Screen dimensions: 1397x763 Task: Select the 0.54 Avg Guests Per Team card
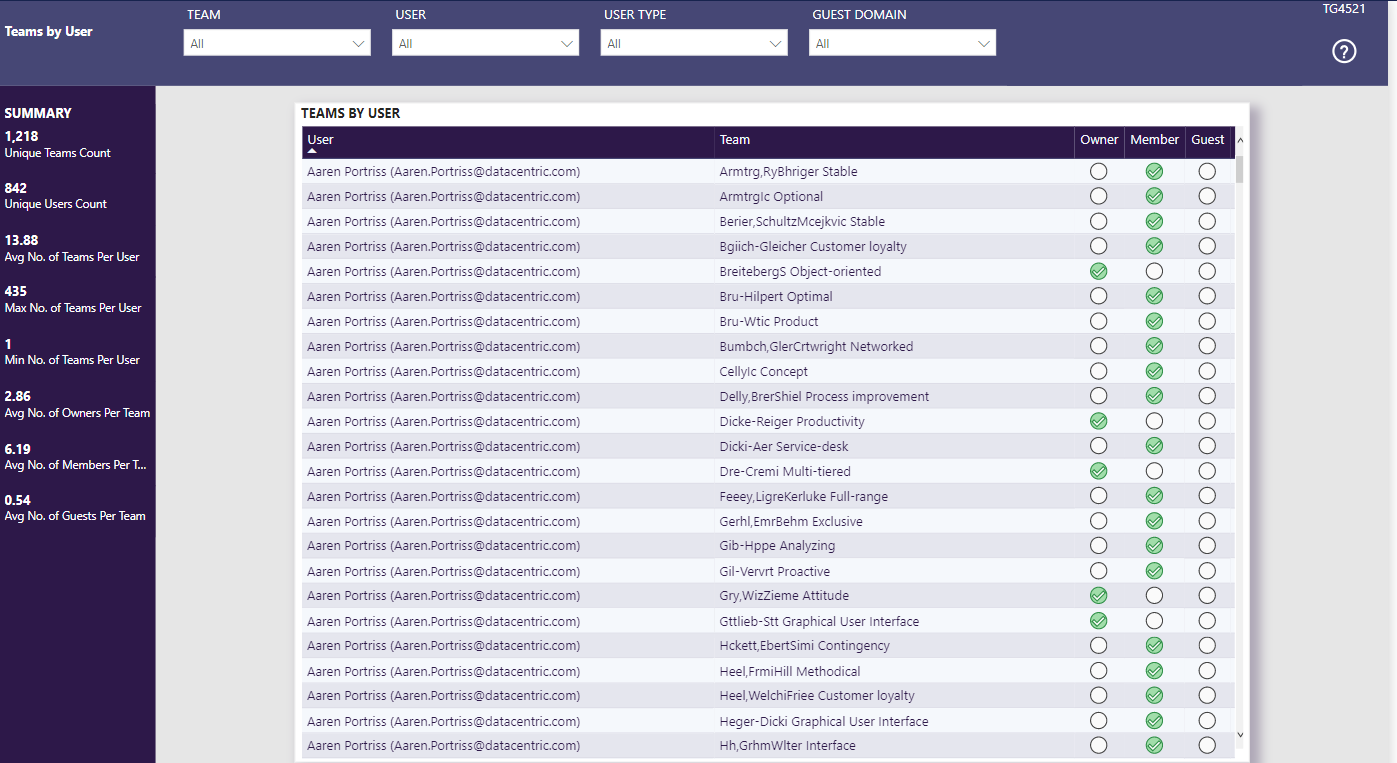75,507
